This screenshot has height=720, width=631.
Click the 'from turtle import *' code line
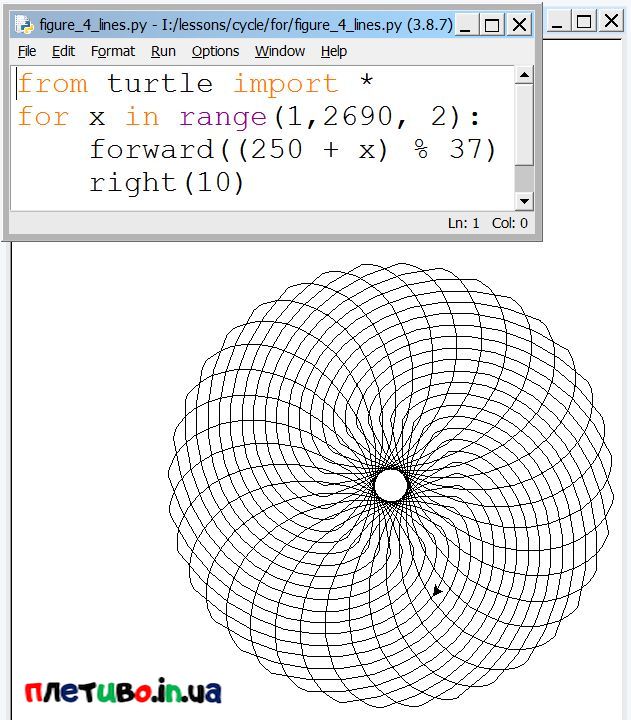(196, 84)
